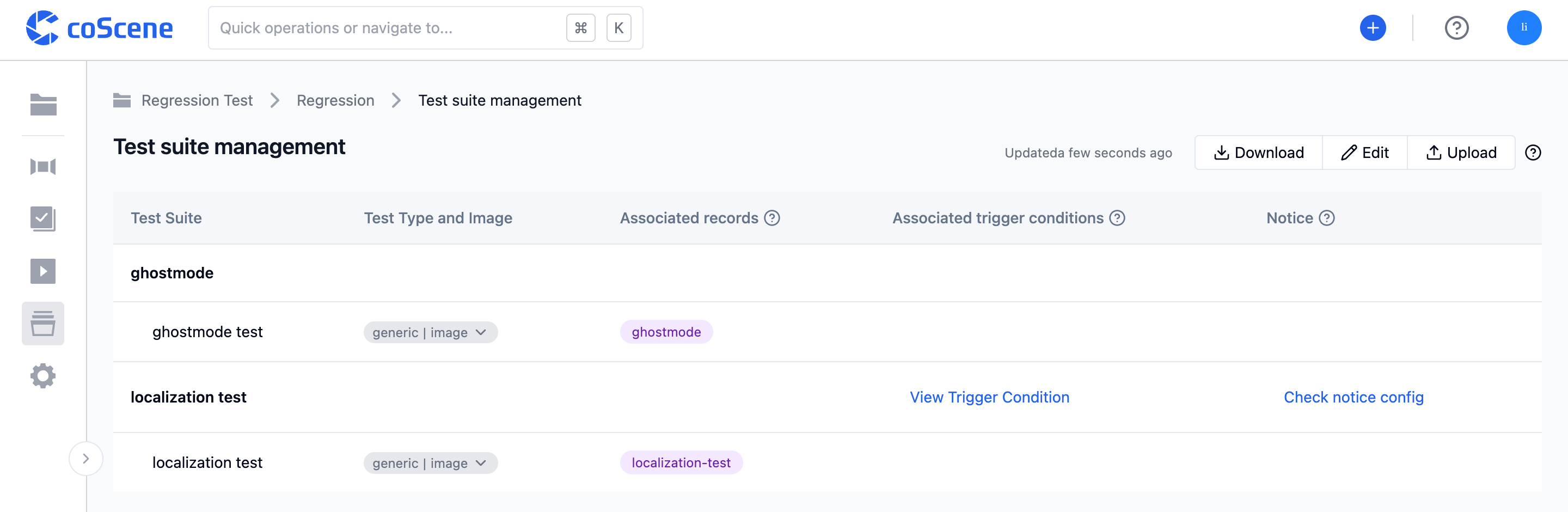Screen dimensions: 1568x512
Task: Focus the quick operations search field
Action: point(425,28)
